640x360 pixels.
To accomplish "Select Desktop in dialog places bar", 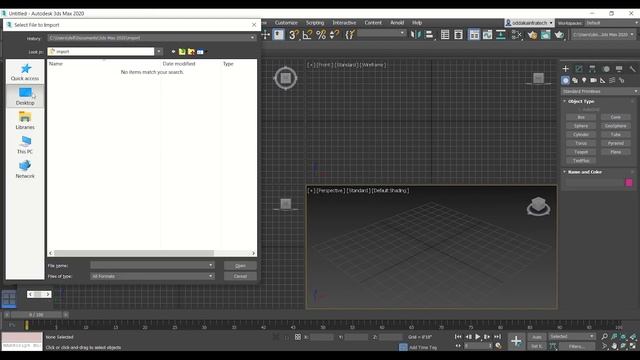I will [x=25, y=96].
